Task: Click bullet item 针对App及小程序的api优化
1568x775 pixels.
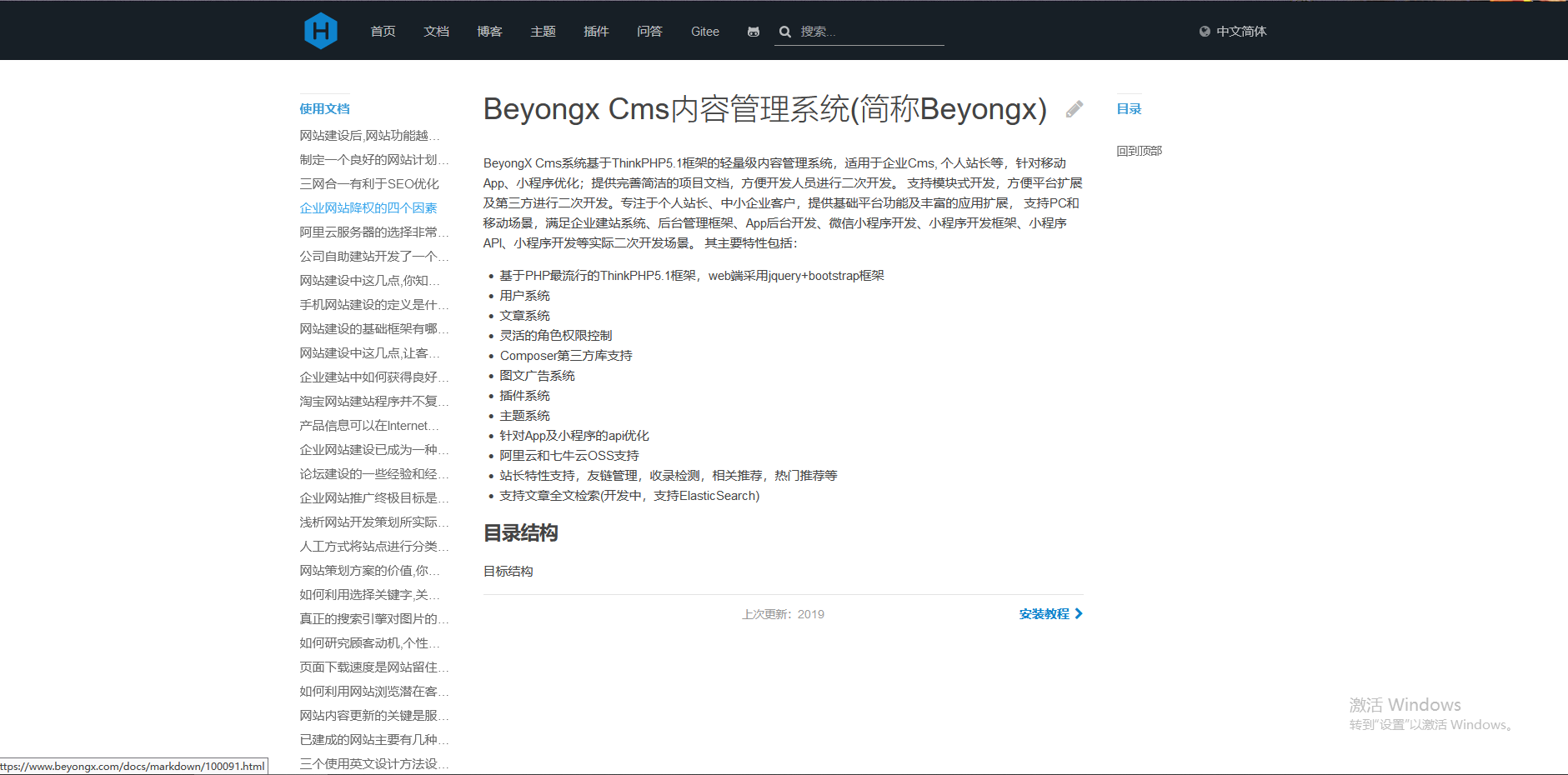Action: 574,435
